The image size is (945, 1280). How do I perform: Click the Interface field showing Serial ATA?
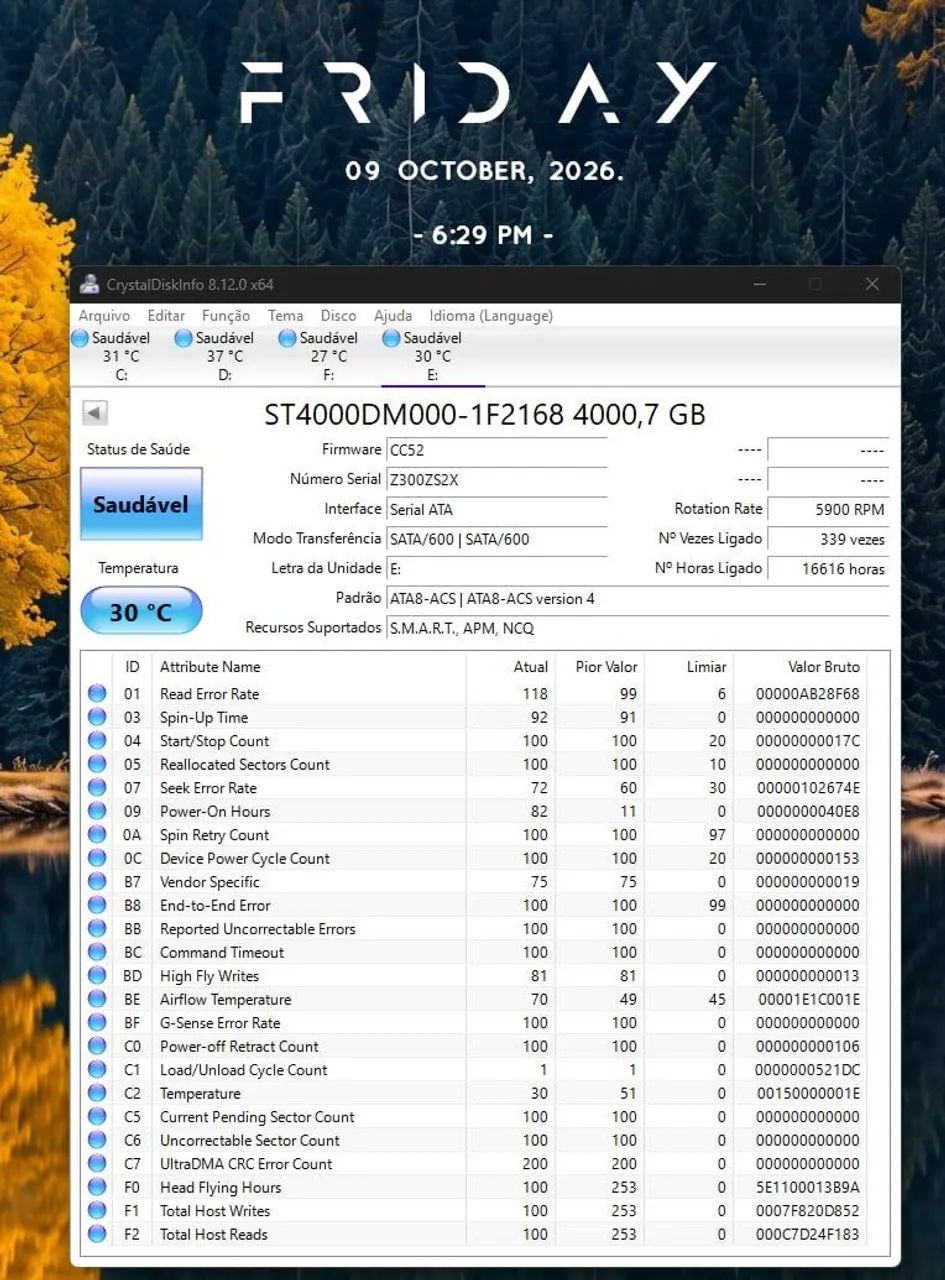coord(497,509)
